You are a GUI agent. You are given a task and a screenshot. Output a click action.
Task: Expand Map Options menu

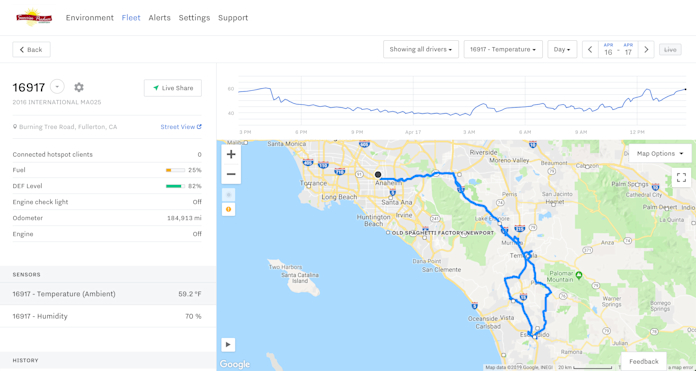click(660, 154)
